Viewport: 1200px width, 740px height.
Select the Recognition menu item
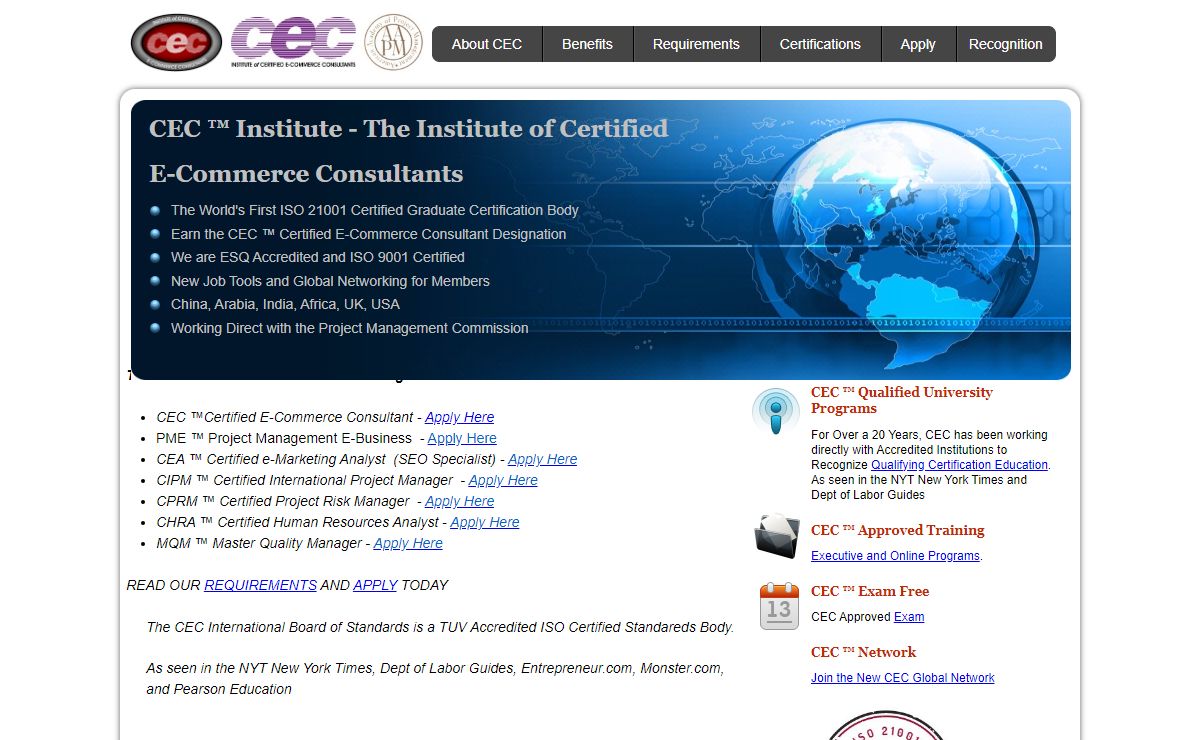coord(1006,44)
